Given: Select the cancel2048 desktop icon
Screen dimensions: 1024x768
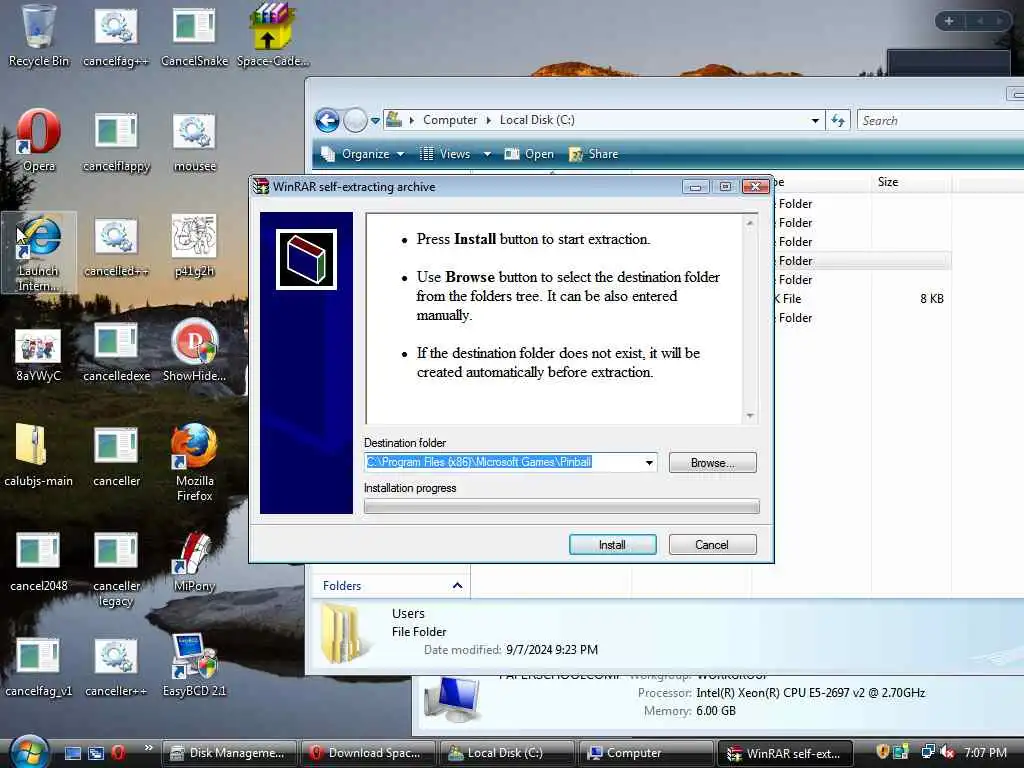Looking at the screenshot, I should 38,562.
